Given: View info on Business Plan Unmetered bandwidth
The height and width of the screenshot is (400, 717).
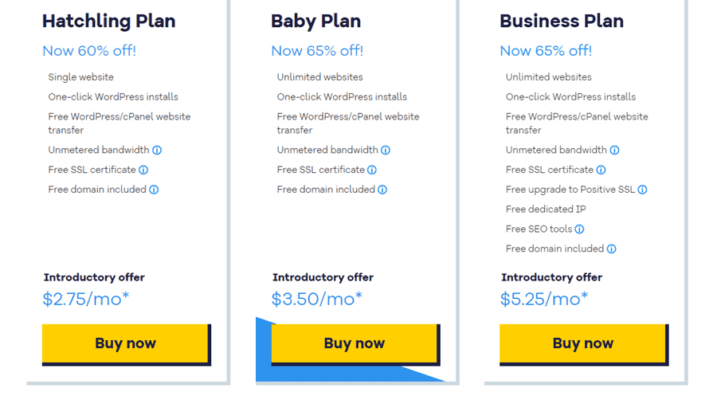Looking at the screenshot, I should pyautogui.click(x=615, y=150).
